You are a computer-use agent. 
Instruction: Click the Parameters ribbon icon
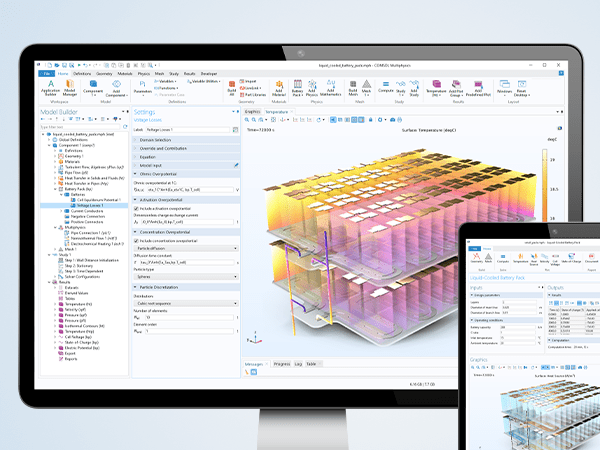(143, 87)
